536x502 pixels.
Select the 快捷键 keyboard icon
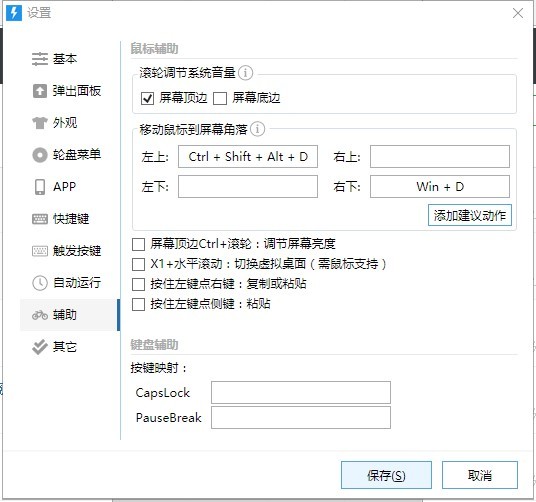[40, 219]
